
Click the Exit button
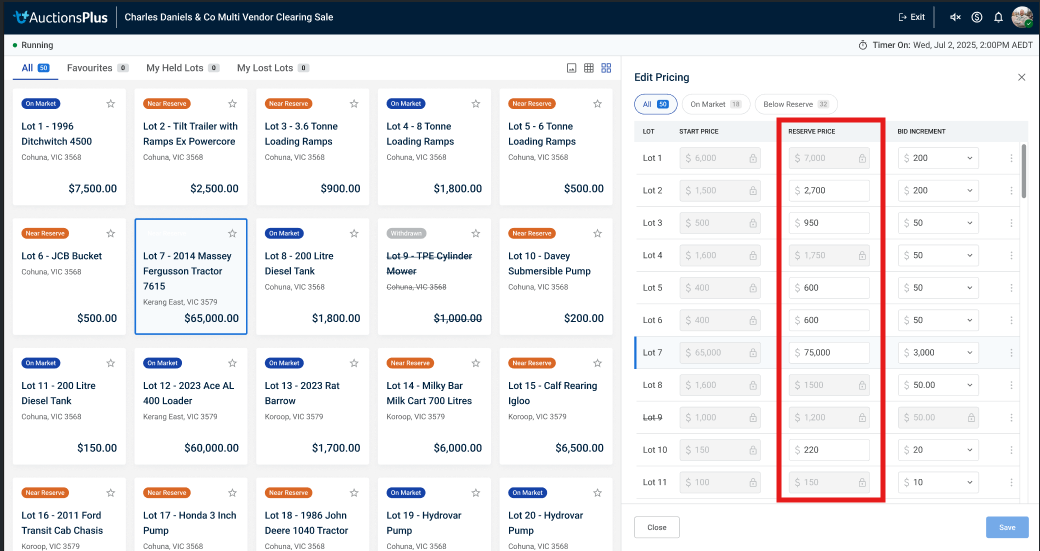[x=911, y=17]
